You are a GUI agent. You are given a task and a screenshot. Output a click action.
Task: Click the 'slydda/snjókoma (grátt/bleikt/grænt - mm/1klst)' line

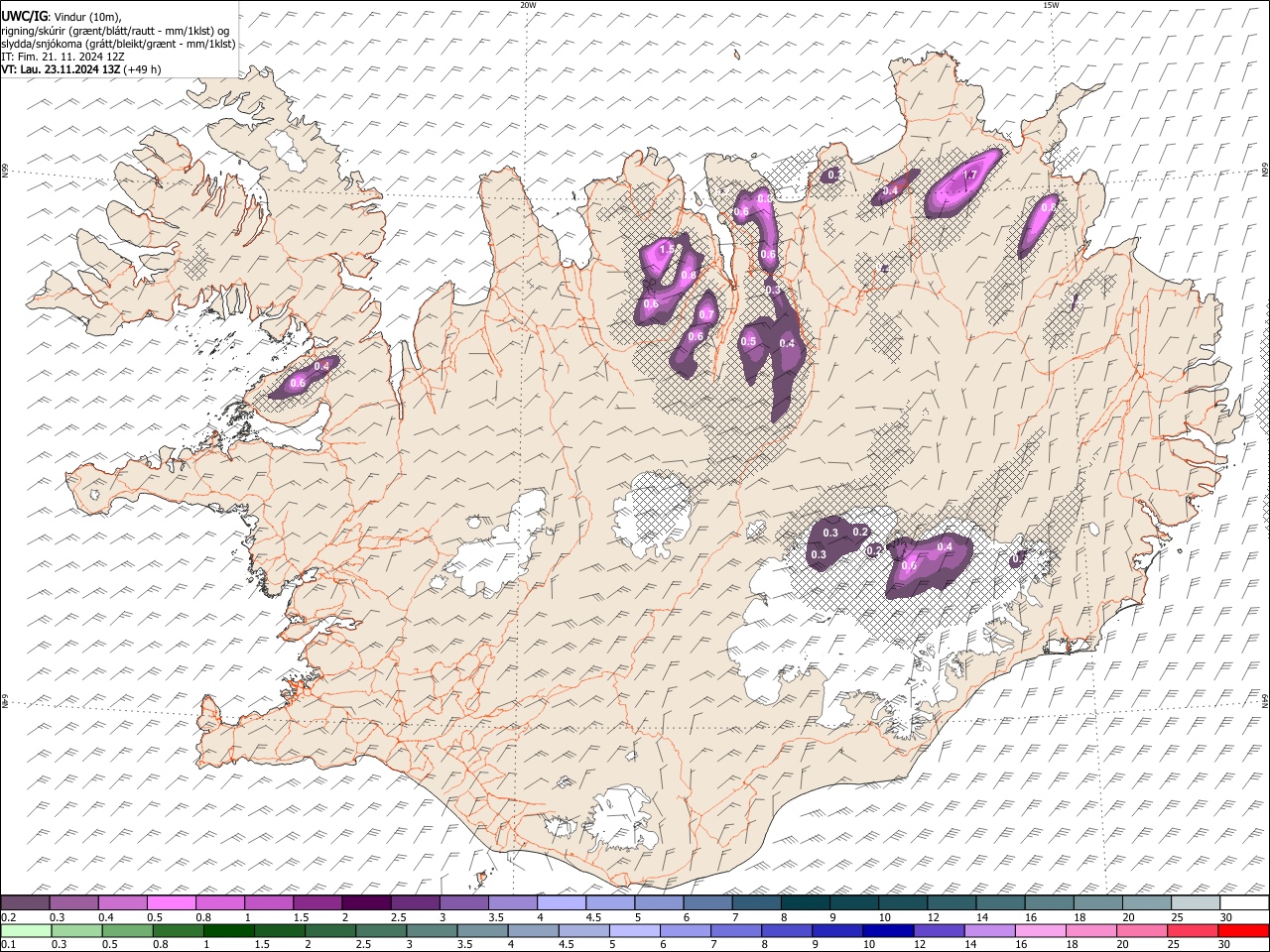tap(118, 44)
